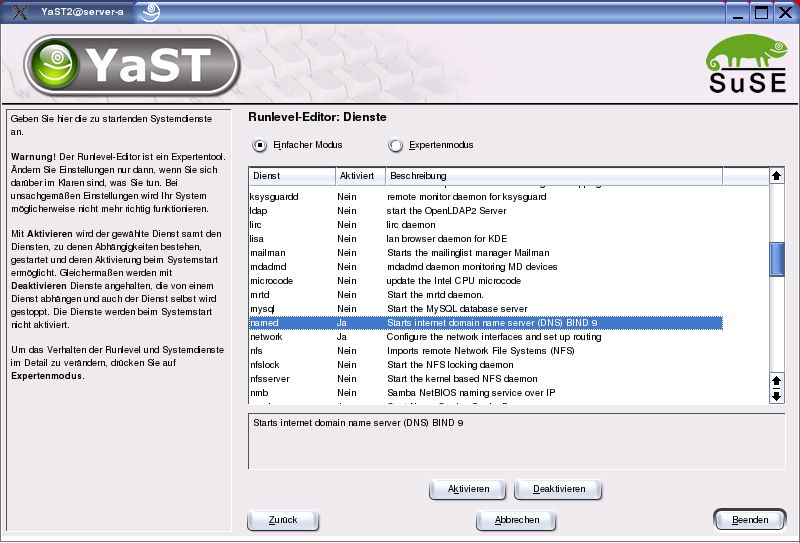Select the mrtd service row
The width and height of the screenshot is (800, 543).
click(486, 295)
